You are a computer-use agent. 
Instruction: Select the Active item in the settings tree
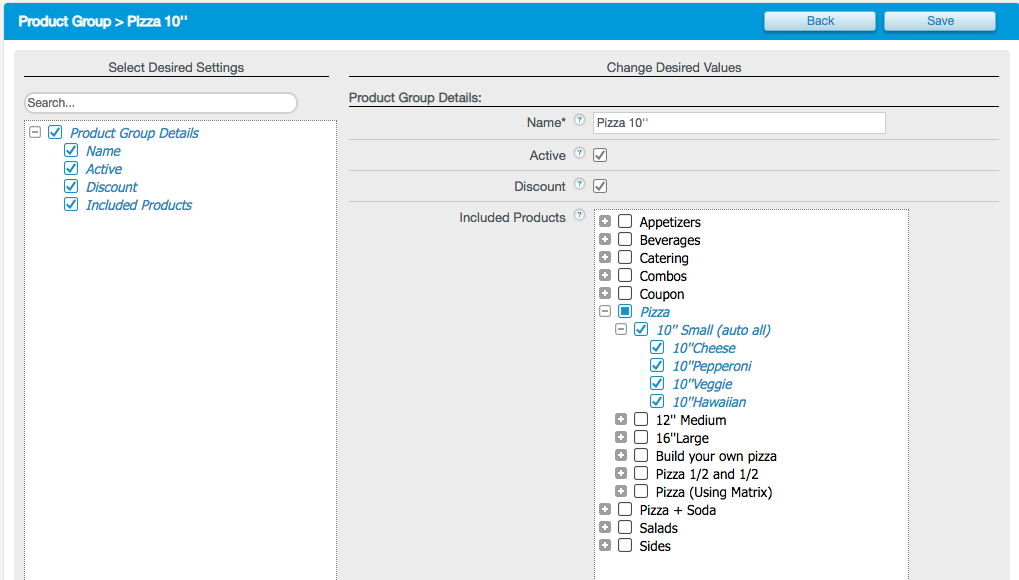point(104,169)
